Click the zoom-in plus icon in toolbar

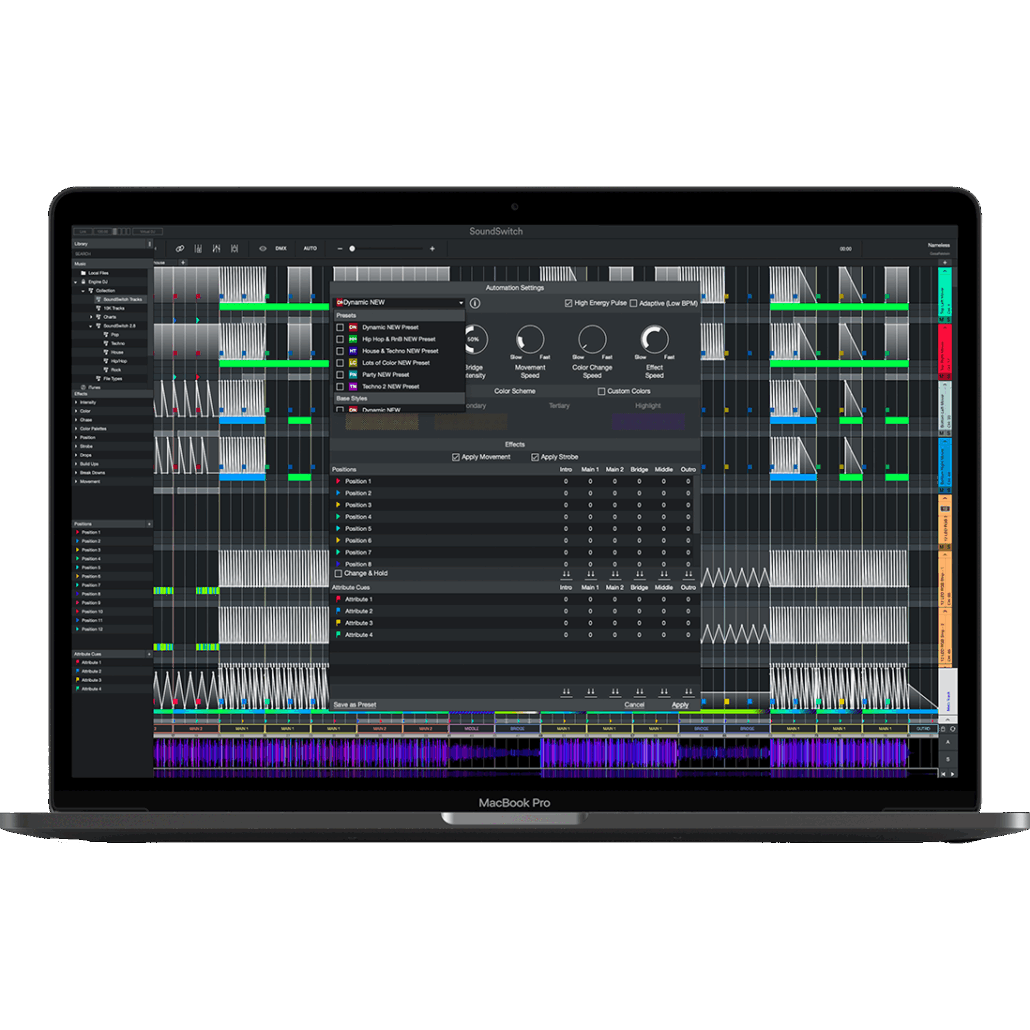point(432,248)
